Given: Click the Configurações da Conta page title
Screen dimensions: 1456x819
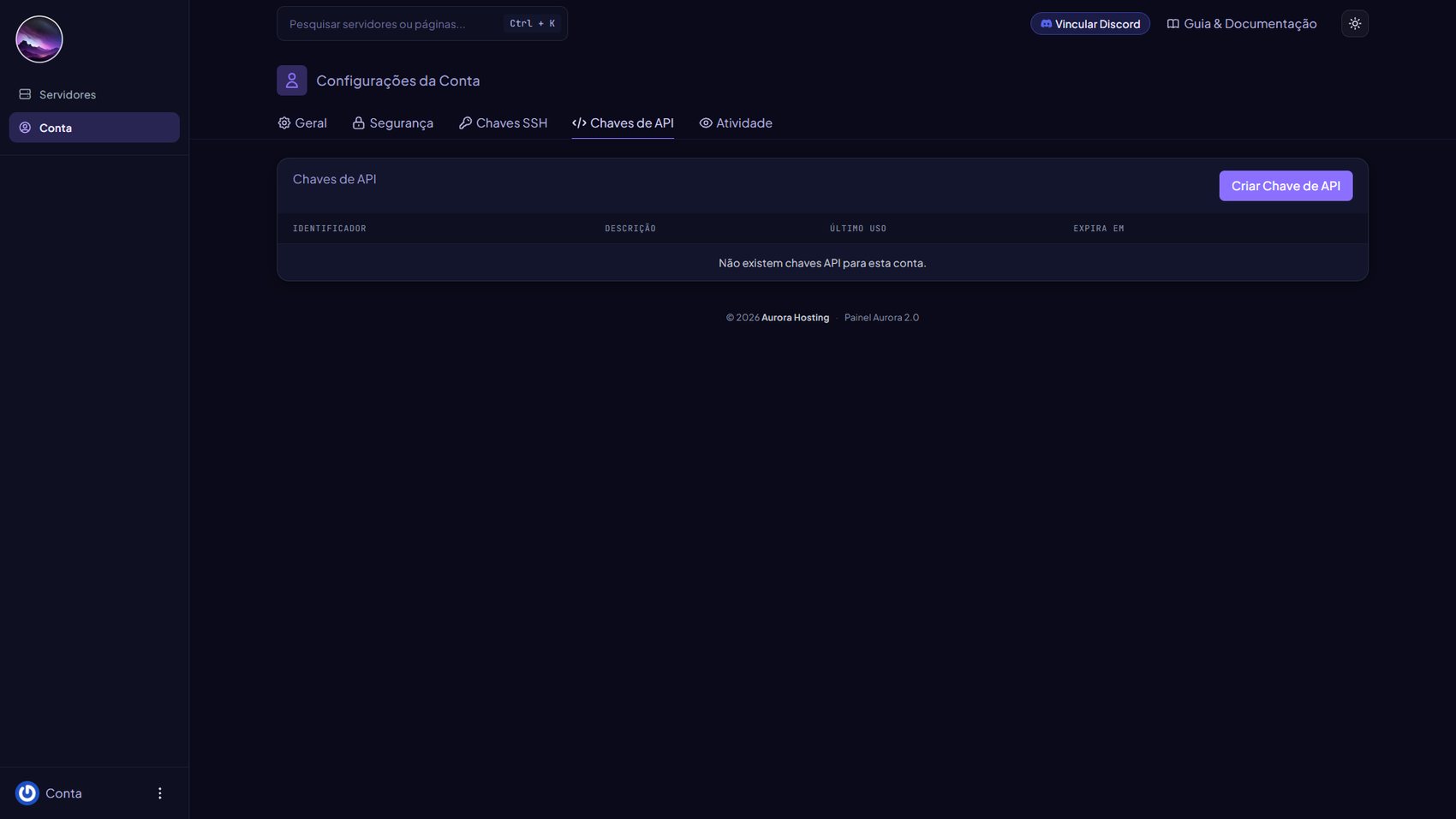Looking at the screenshot, I should click(398, 81).
